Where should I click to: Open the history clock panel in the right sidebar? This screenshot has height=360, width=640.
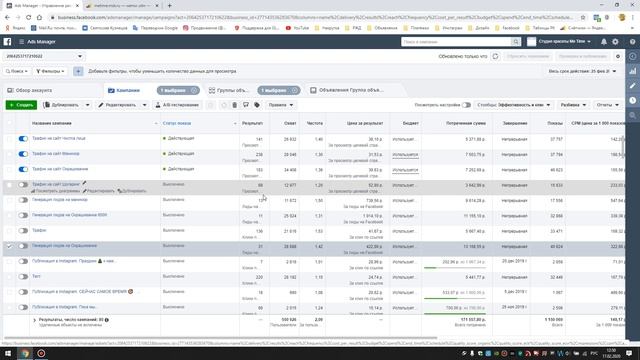[x=633, y=100]
